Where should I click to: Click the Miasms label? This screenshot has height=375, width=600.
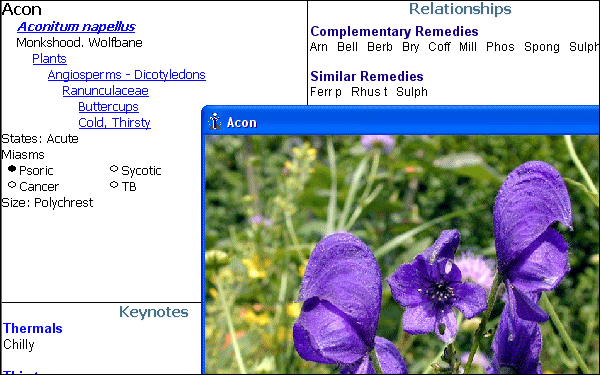click(23, 155)
